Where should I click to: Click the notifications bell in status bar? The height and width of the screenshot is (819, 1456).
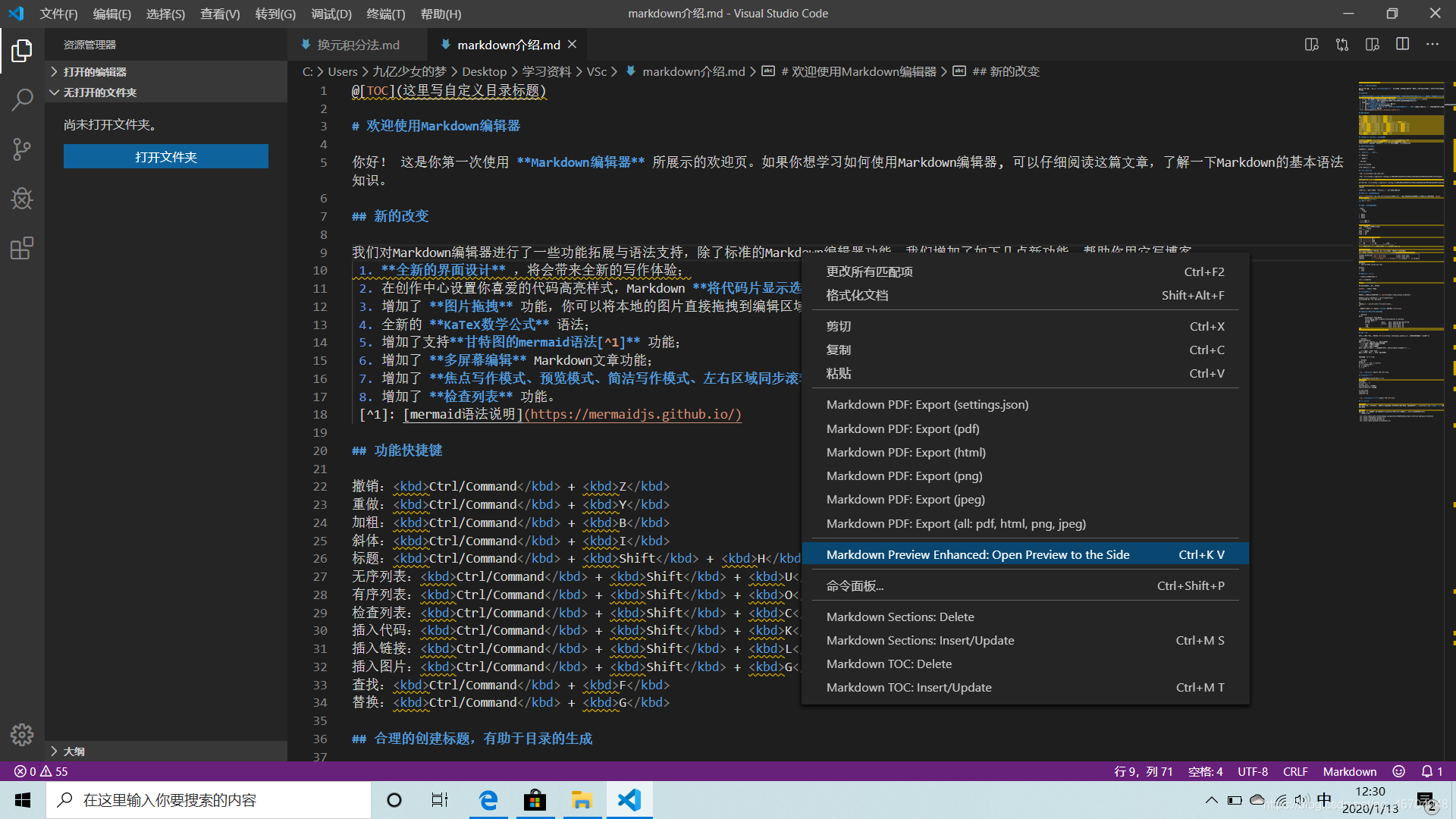coord(1432,771)
